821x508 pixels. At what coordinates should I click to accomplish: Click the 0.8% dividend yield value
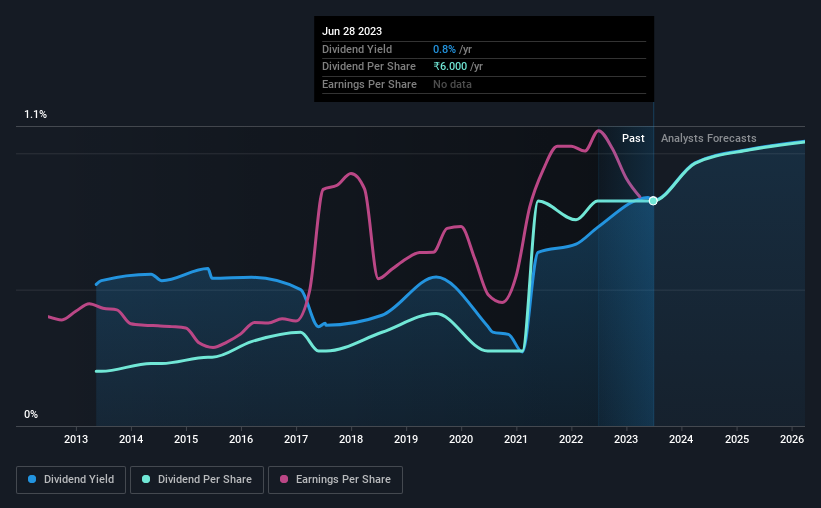click(444, 49)
